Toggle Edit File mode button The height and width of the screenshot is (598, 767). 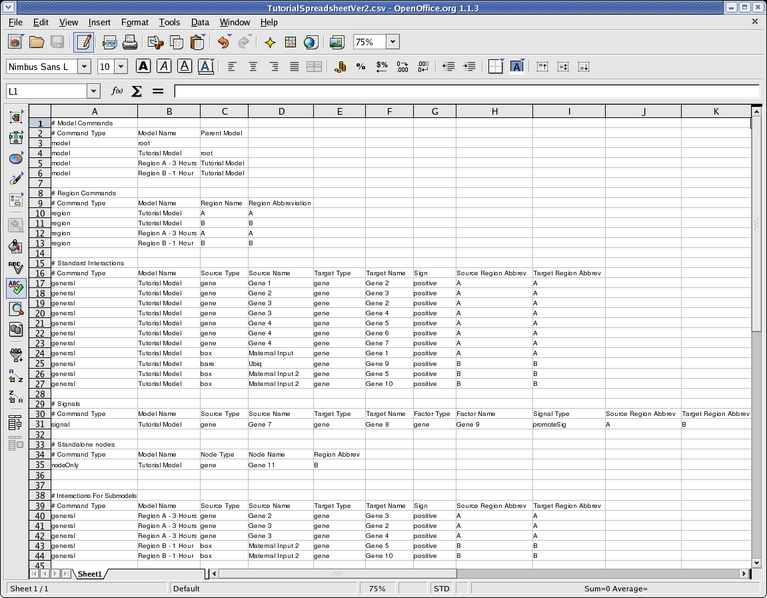[83, 42]
